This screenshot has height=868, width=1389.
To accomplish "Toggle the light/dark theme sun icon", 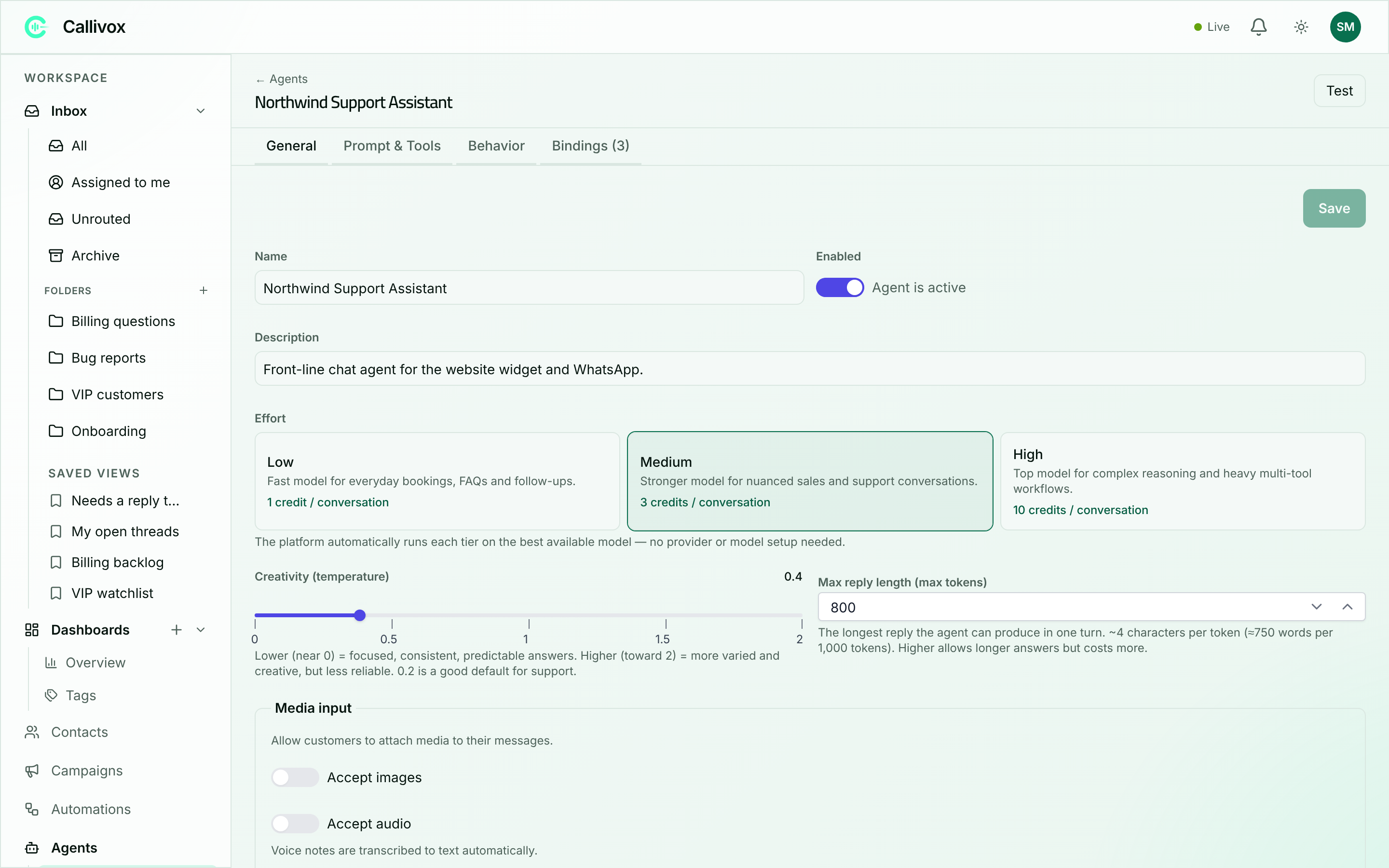I will click(1301, 27).
